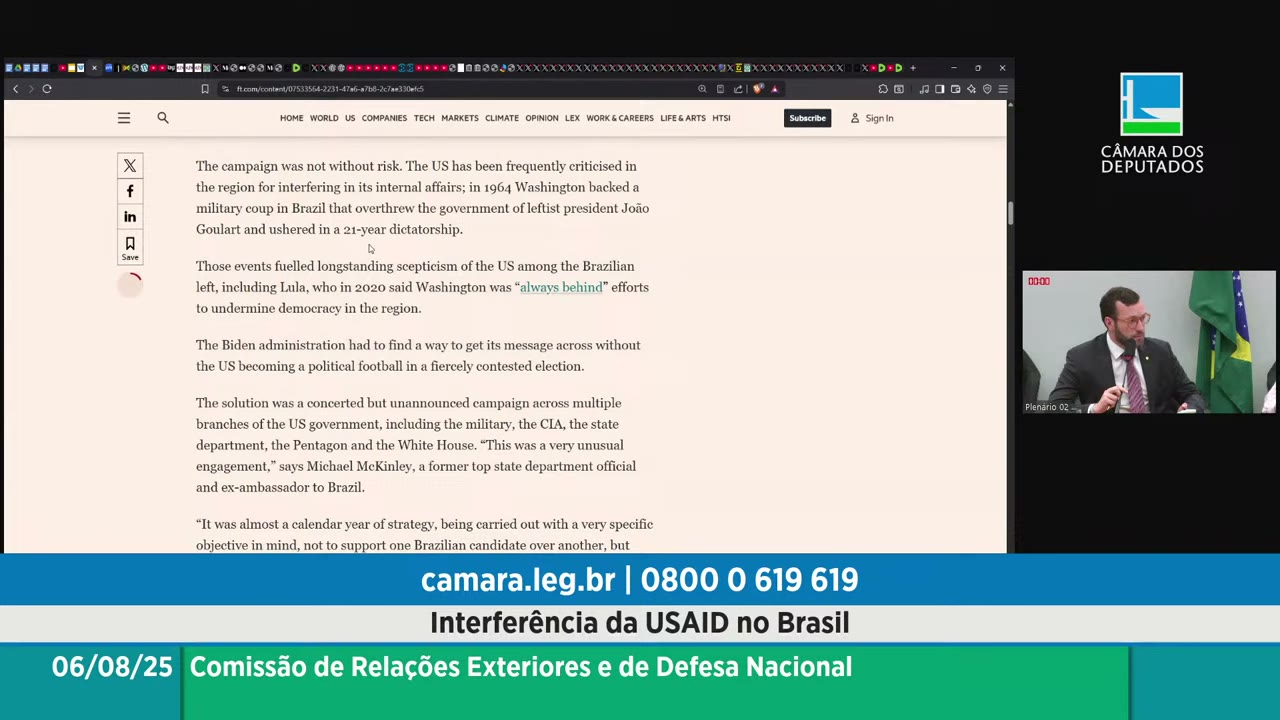Screen dimensions: 1280x720
Task: Open browser extensions puzzle icon
Action: coord(883,89)
